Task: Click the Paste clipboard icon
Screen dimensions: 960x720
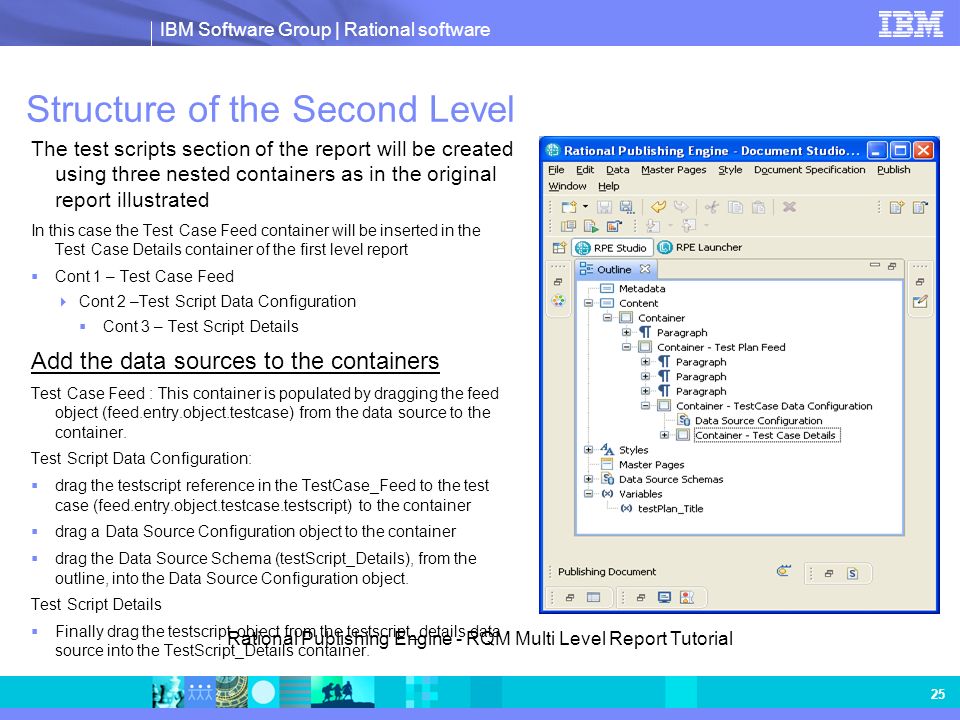Action: [758, 208]
